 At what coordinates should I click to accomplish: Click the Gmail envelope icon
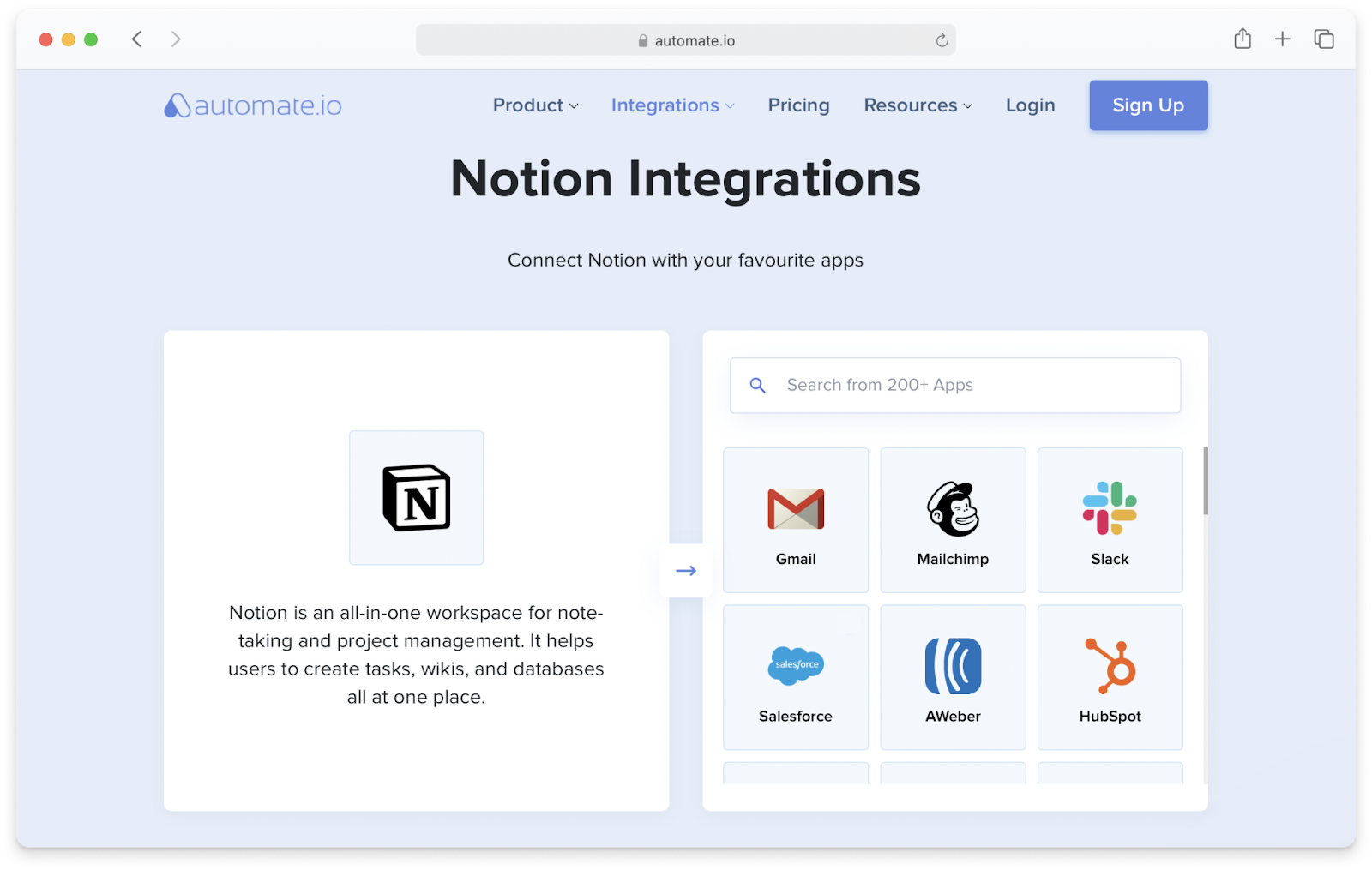pyautogui.click(x=796, y=509)
